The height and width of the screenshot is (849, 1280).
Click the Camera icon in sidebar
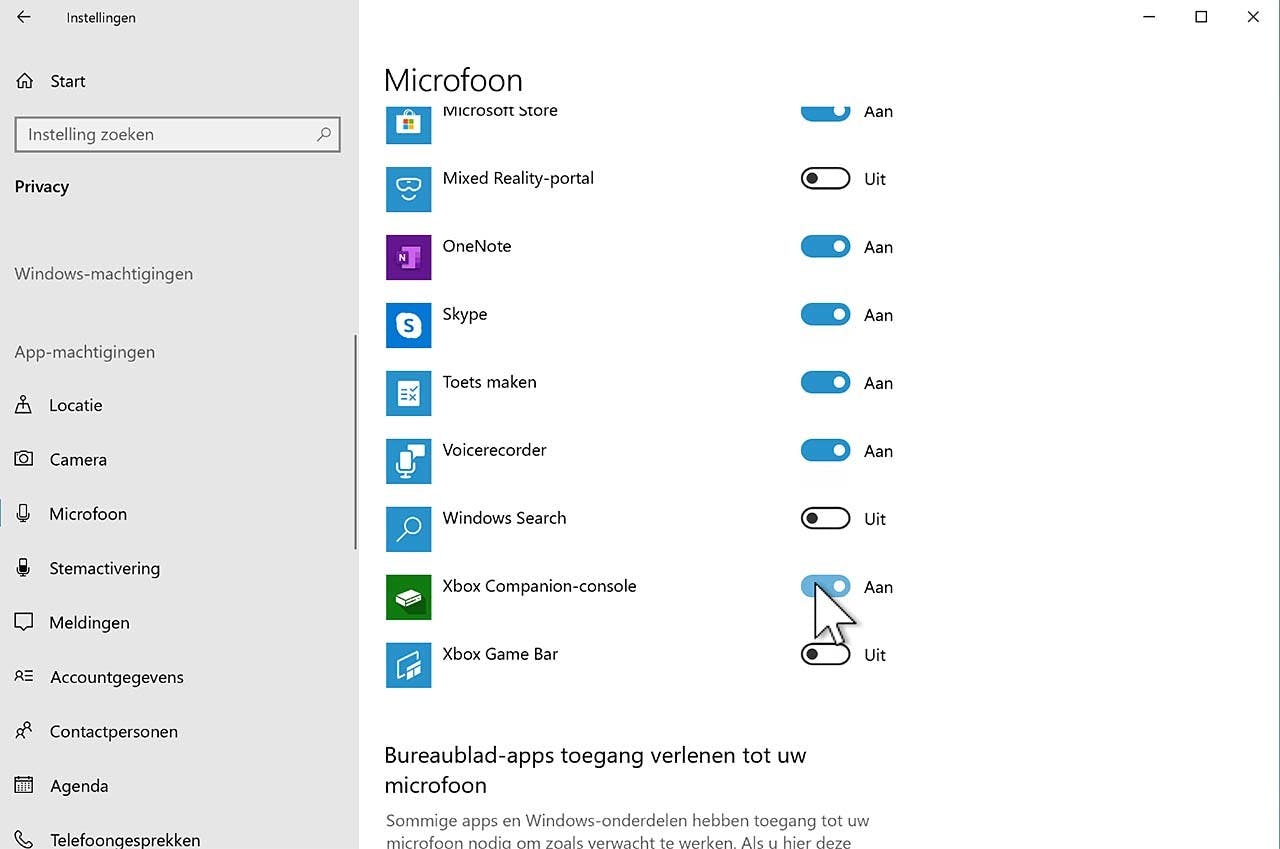[x=24, y=459]
